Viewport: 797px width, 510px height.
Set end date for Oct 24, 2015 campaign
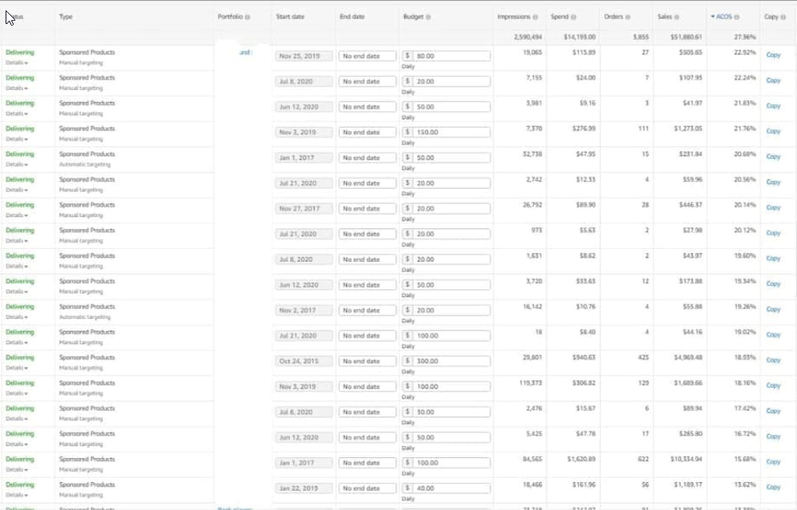367,361
